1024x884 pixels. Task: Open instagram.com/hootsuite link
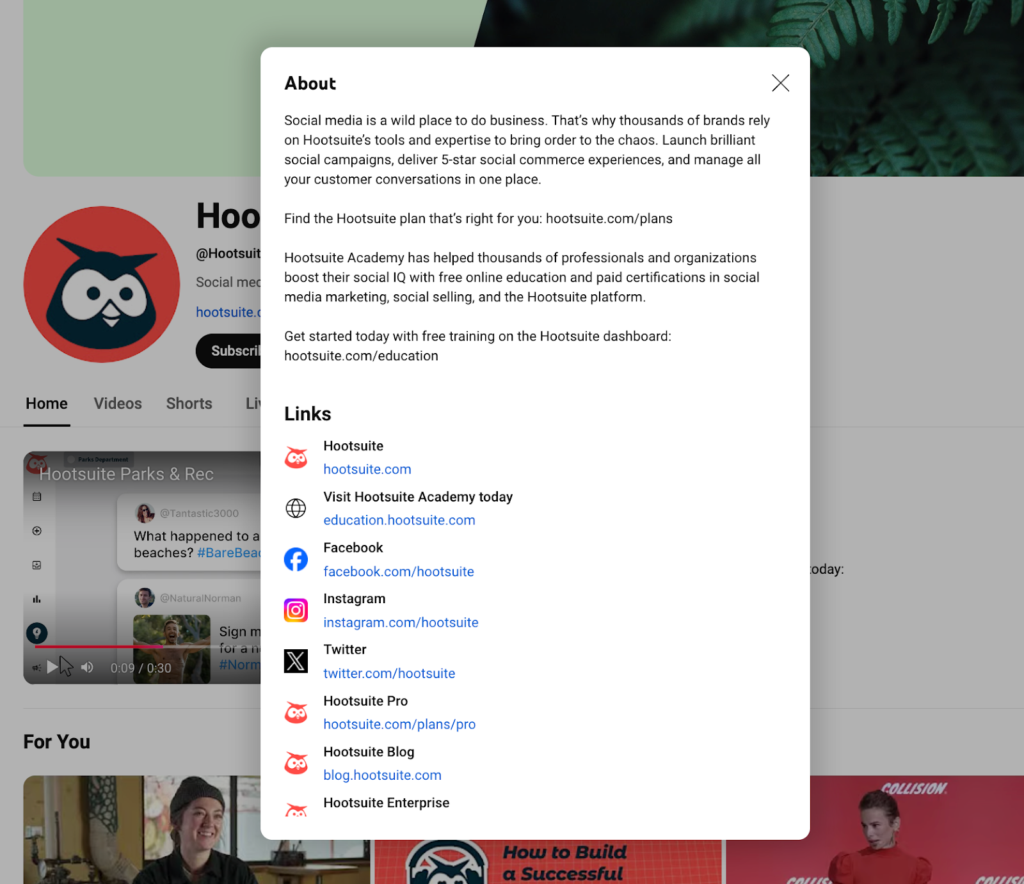coord(400,622)
